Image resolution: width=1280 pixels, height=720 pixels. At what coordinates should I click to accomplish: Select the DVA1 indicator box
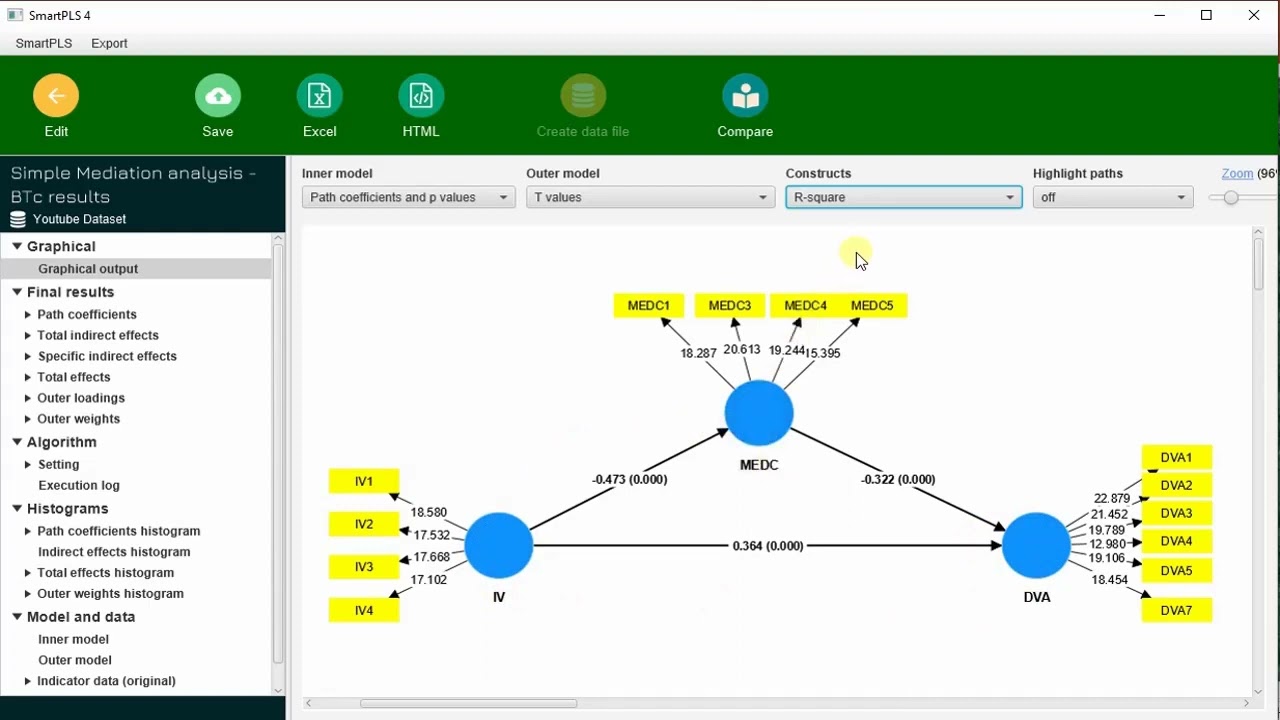pyautogui.click(x=1177, y=457)
